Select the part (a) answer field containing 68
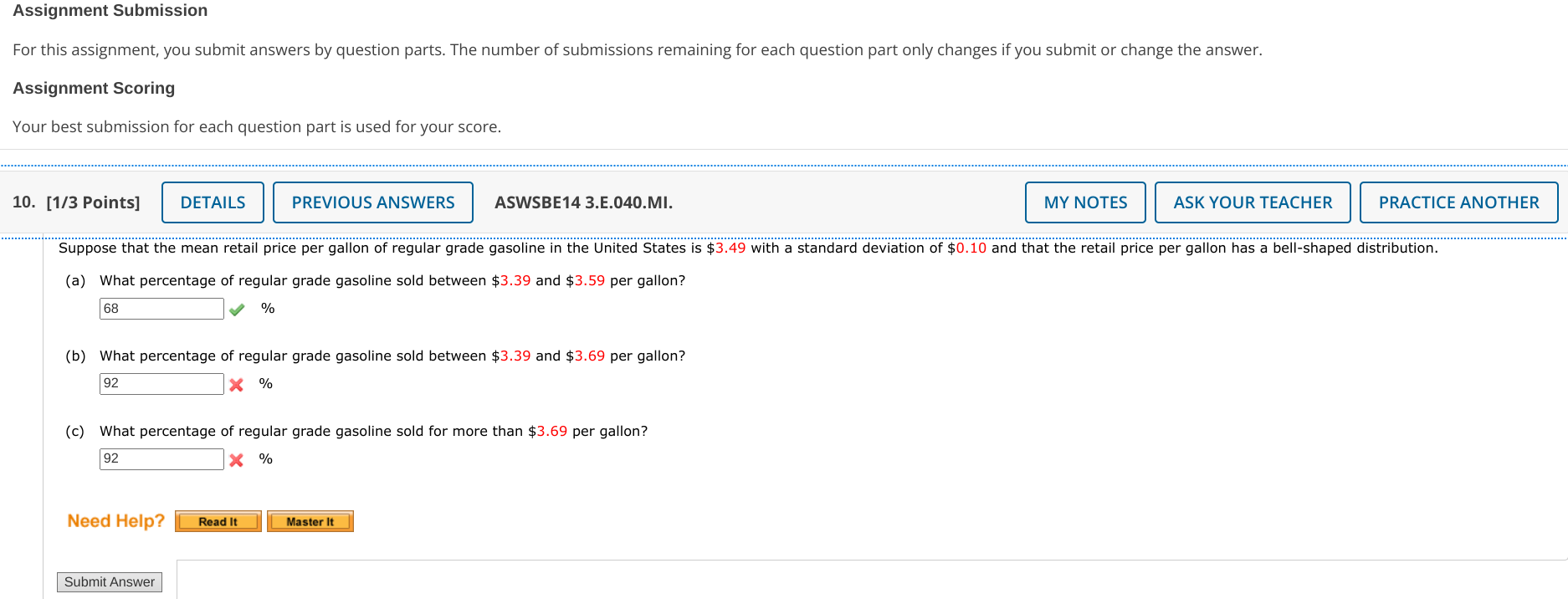The height and width of the screenshot is (599, 1568). [x=161, y=308]
